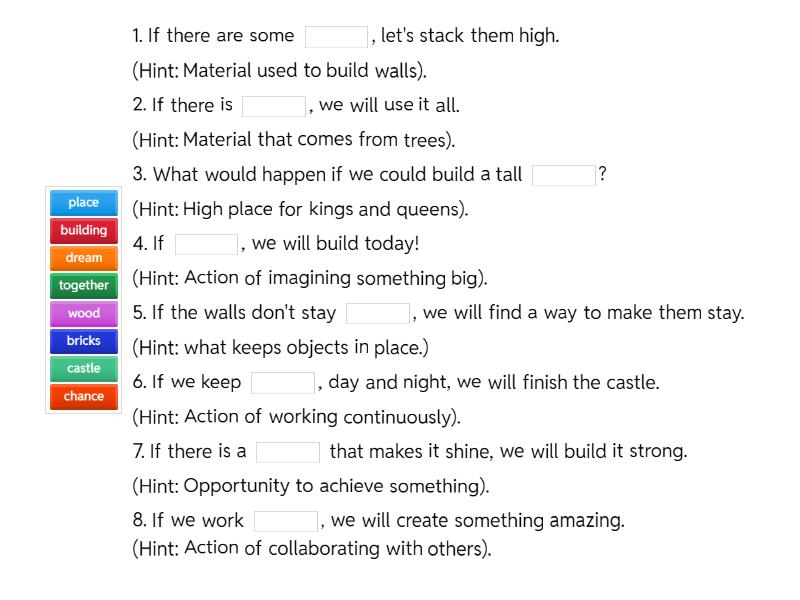Pick the blue 'place' word tile
This screenshot has height=600, width=800.
coord(84,203)
